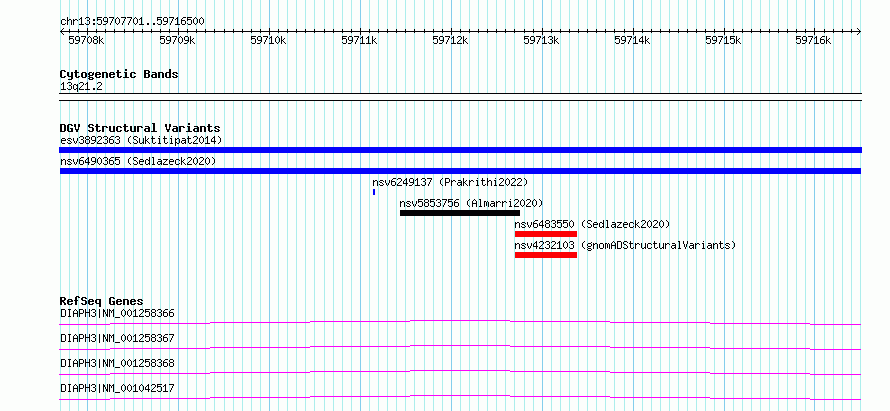This screenshot has width=890, height=411.
Task: Select the black nsv5853756 variant bar
Action: [460, 213]
